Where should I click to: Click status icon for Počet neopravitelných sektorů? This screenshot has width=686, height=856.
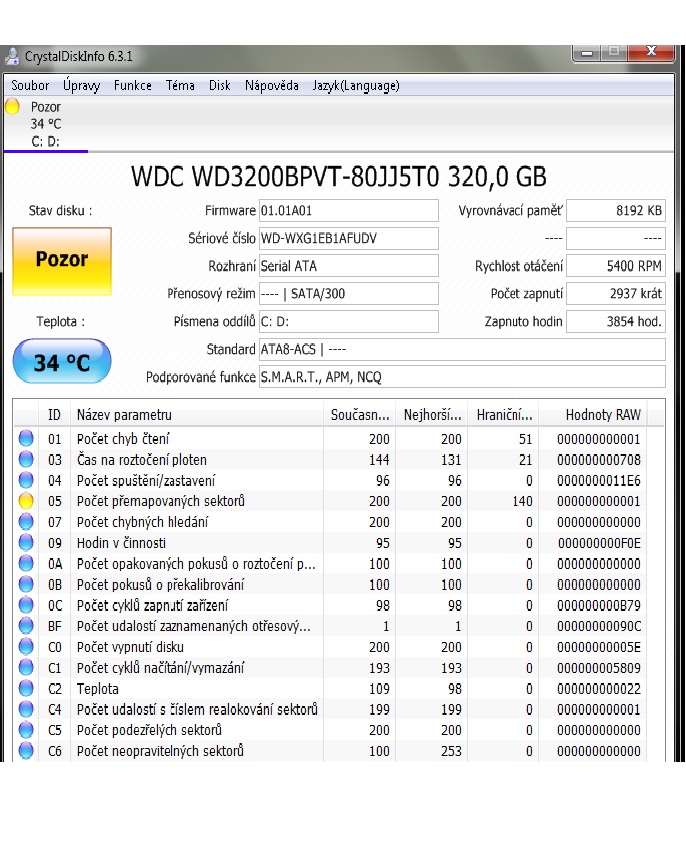[x=26, y=751]
